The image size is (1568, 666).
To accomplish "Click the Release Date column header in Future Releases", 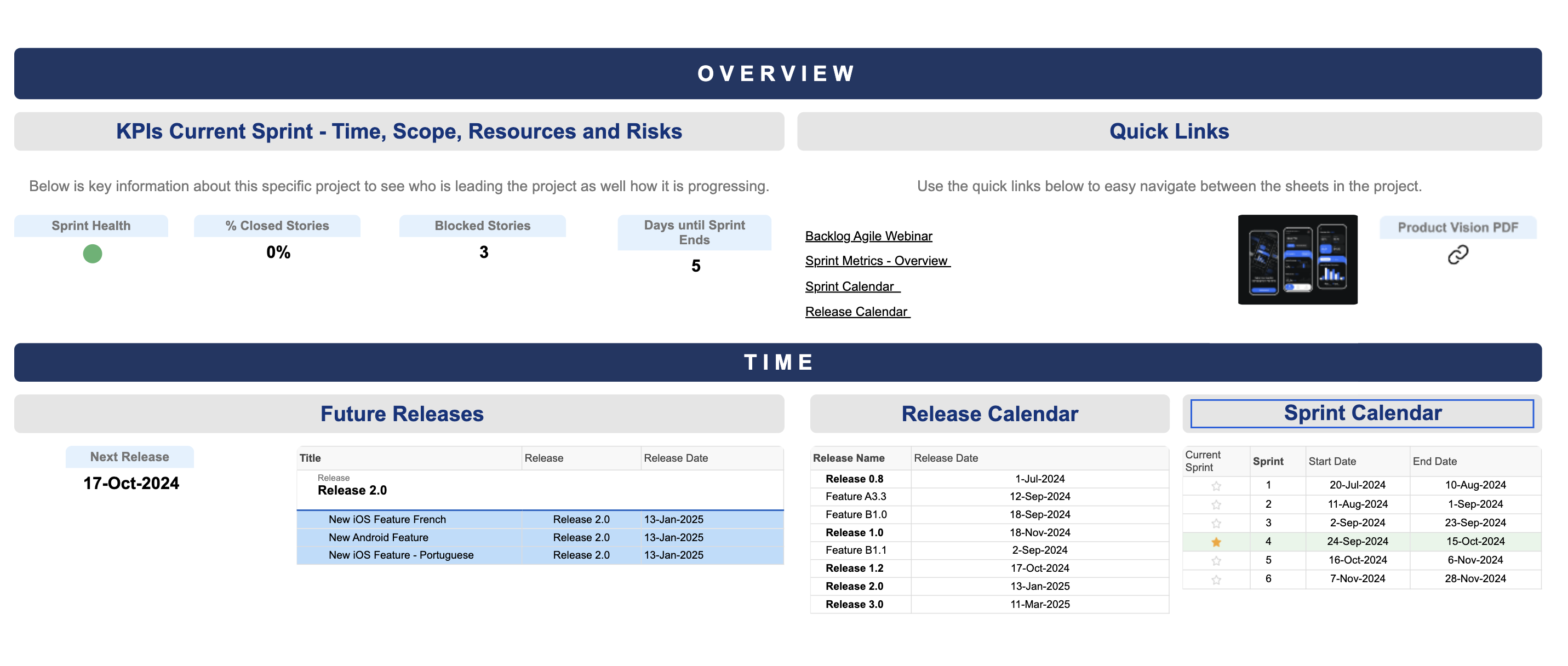I will [676, 458].
